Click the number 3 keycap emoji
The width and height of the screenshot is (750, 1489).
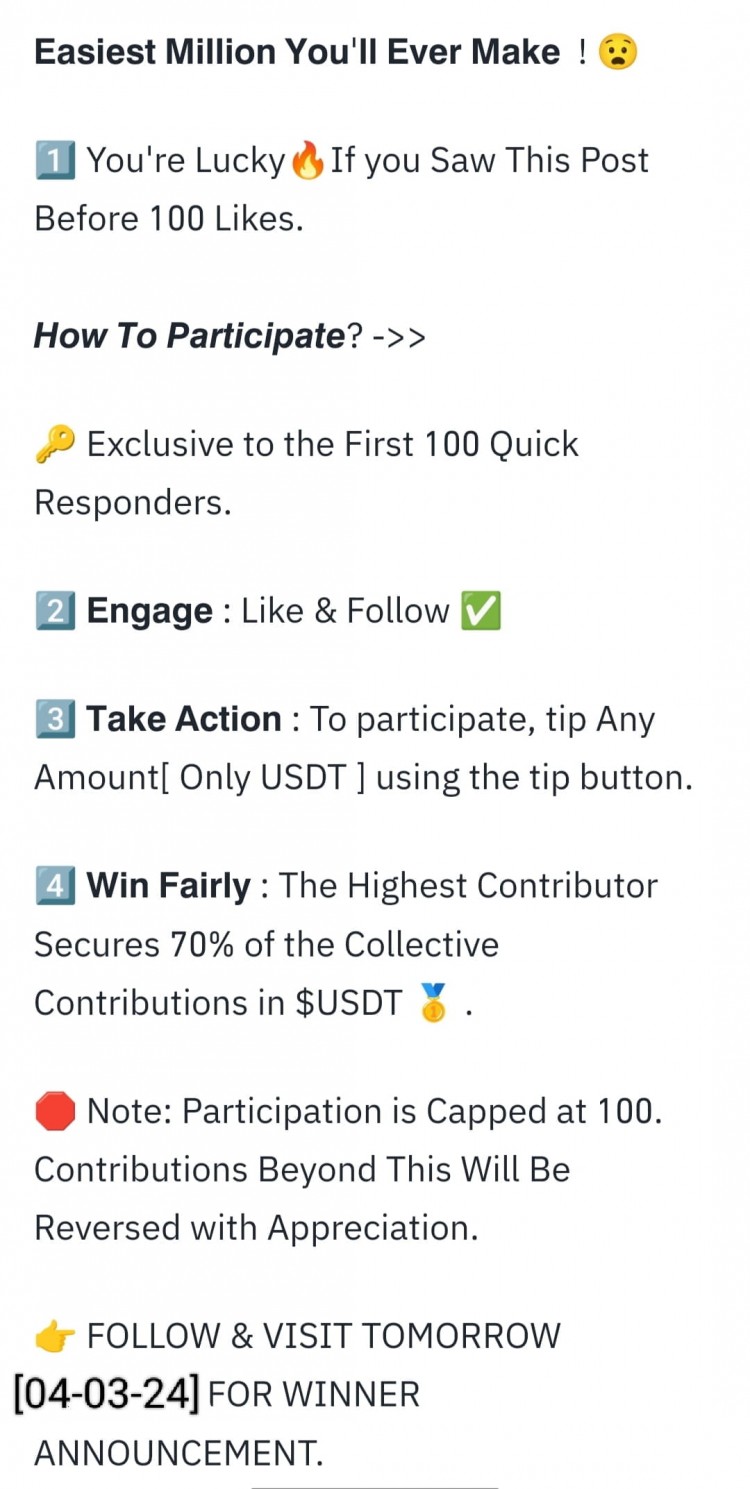(x=54, y=720)
